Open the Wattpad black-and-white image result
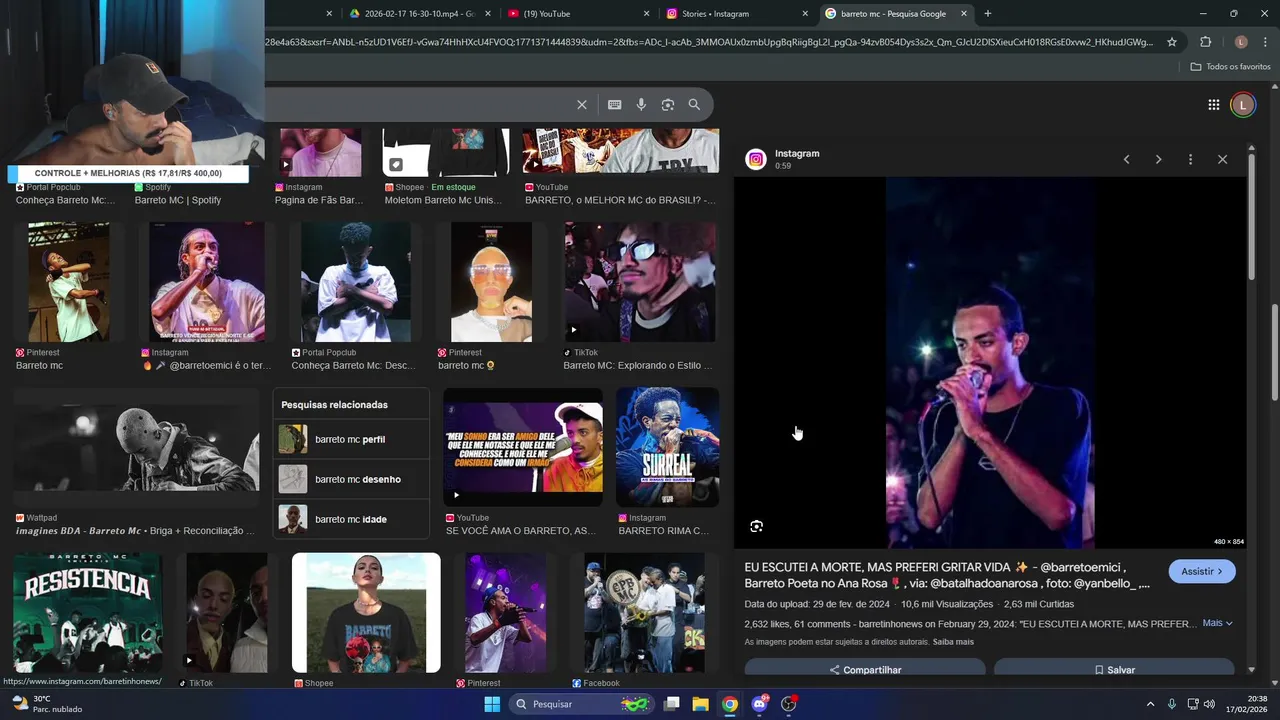This screenshot has width=1280, height=720. [x=136, y=447]
